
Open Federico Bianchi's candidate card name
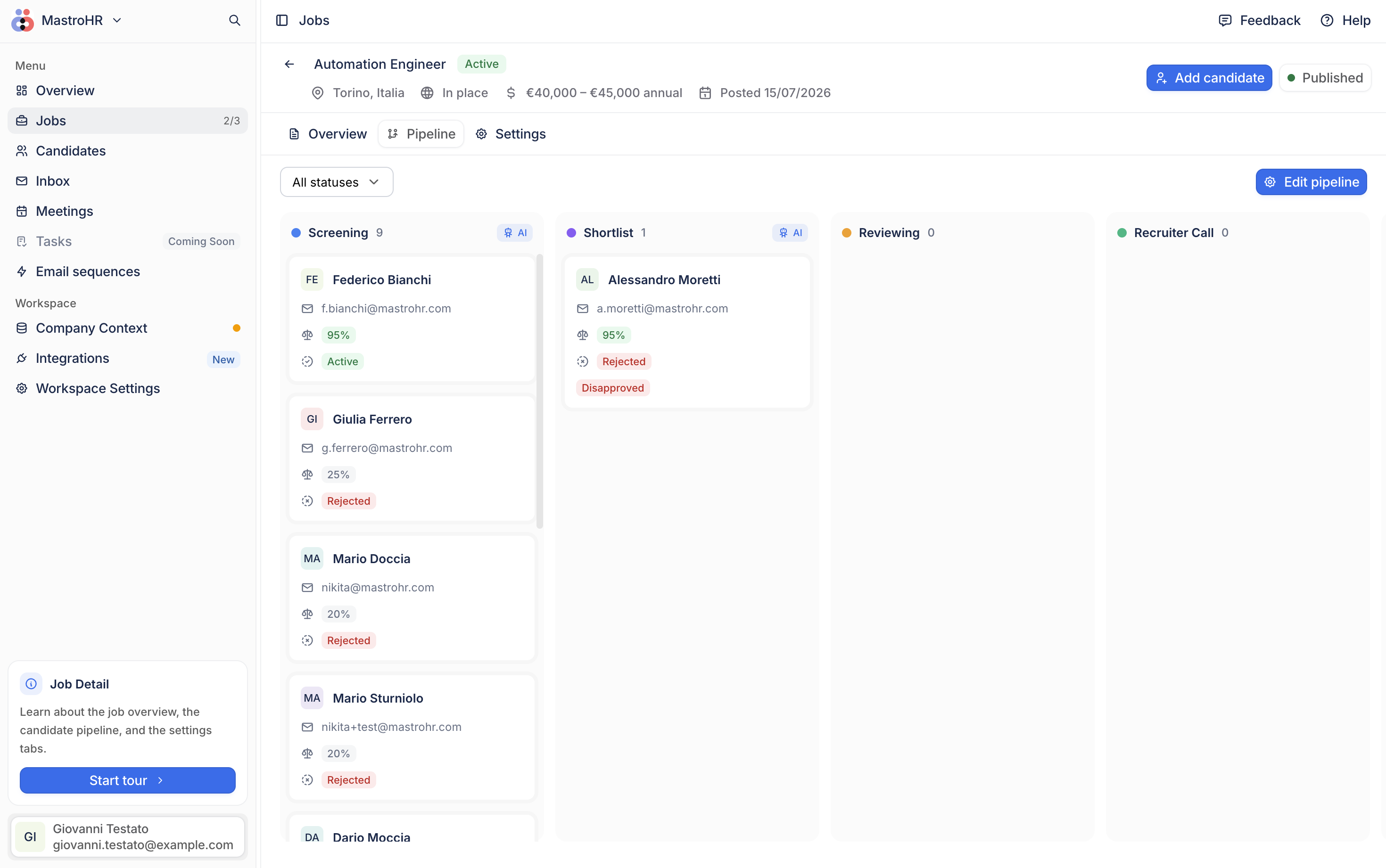coord(382,279)
